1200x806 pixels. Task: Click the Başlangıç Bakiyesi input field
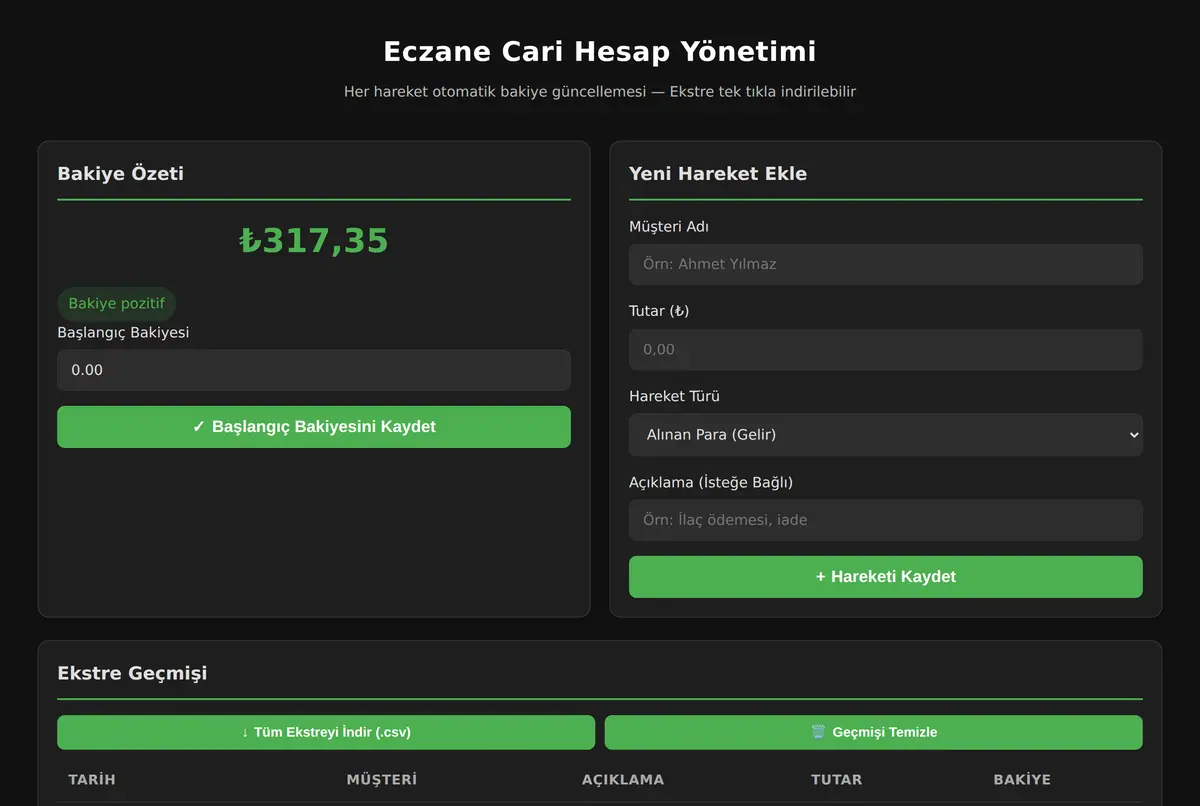tap(314, 370)
